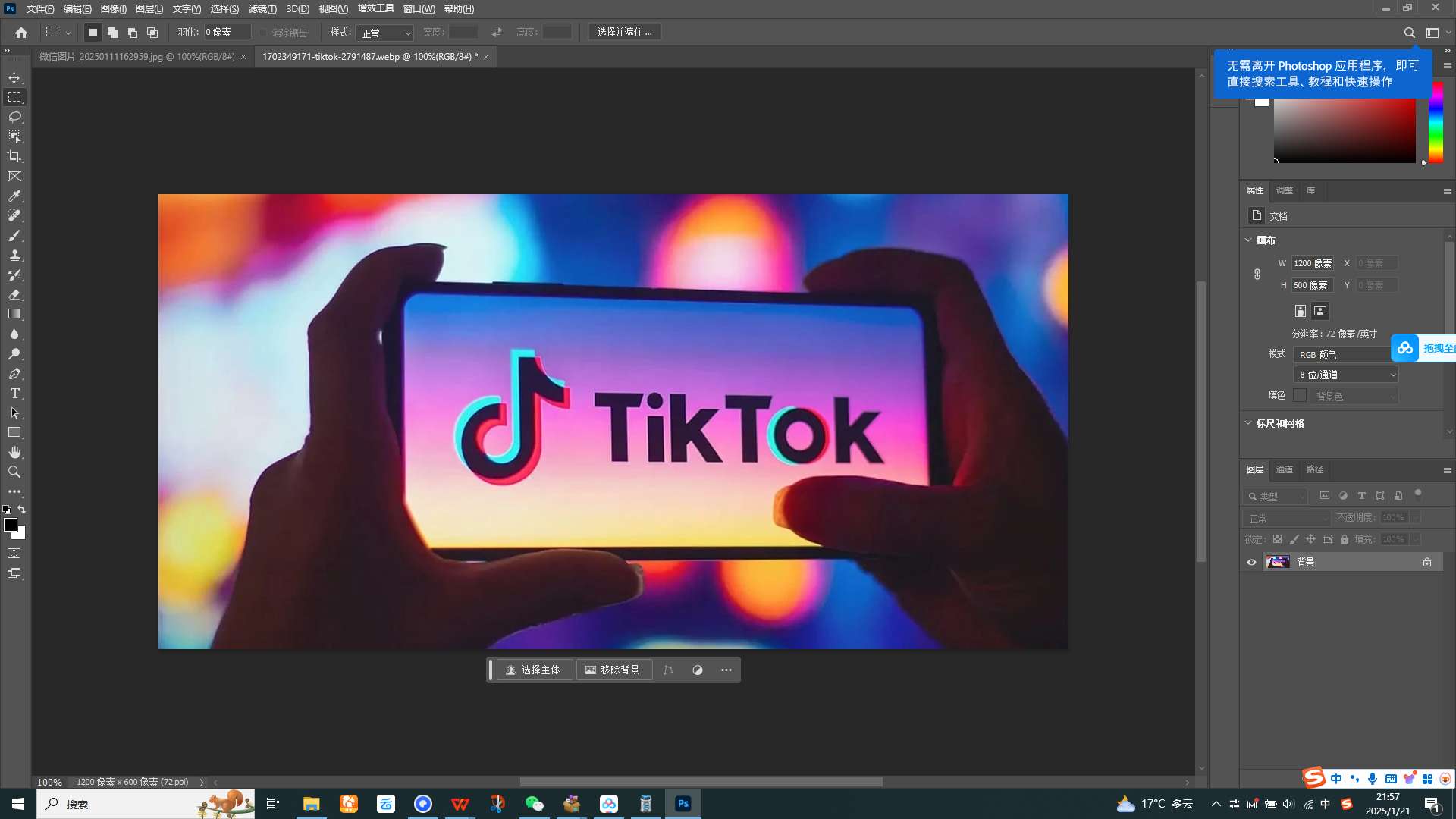Set canvas orientation to portrait

pos(1301,311)
